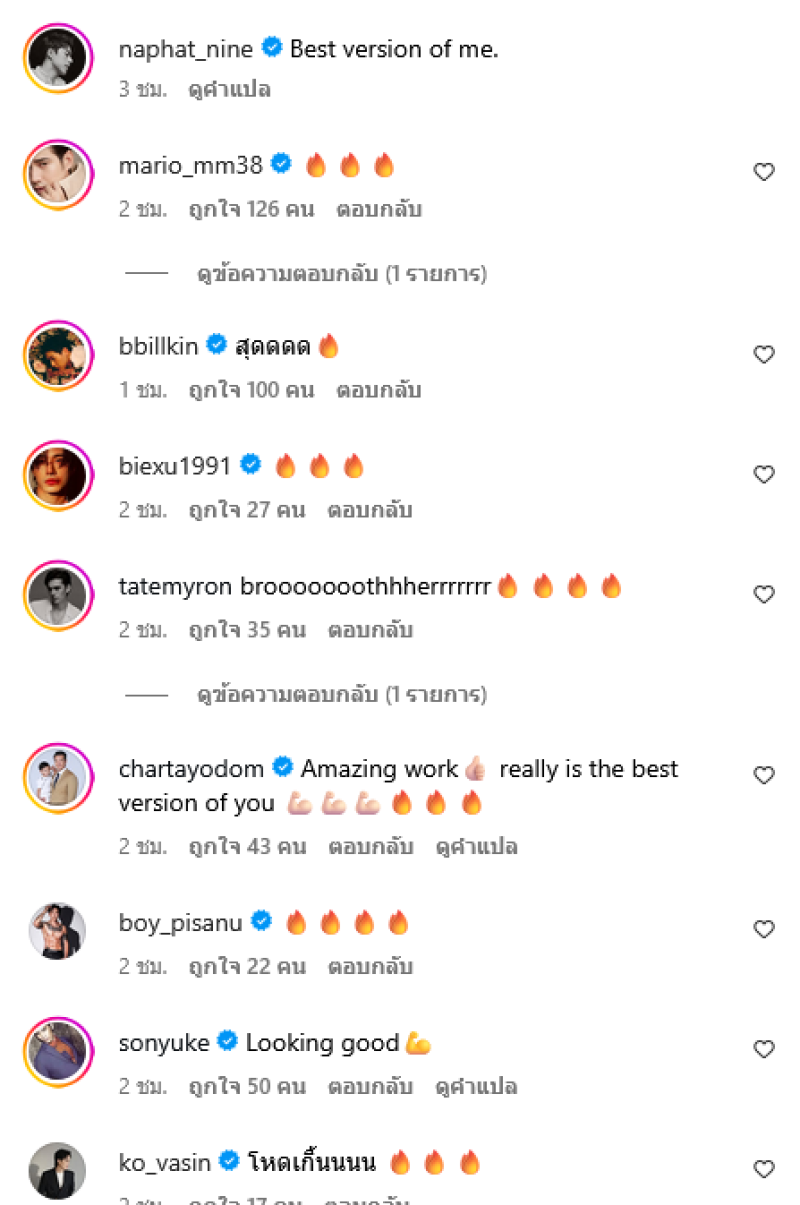
Task: Like the comment by mario_mm38
Action: tap(764, 172)
